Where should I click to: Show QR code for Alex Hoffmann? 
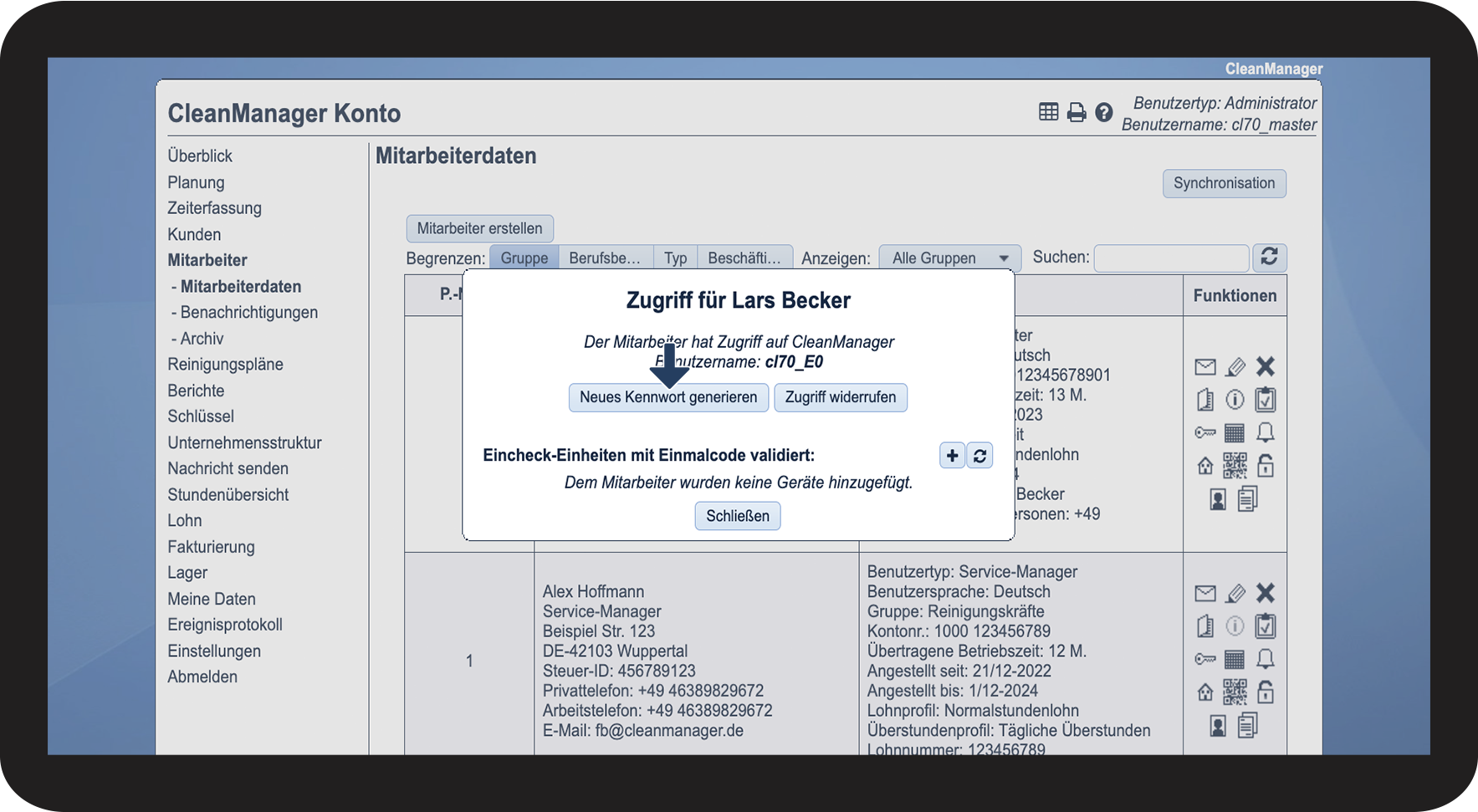[x=1235, y=692]
